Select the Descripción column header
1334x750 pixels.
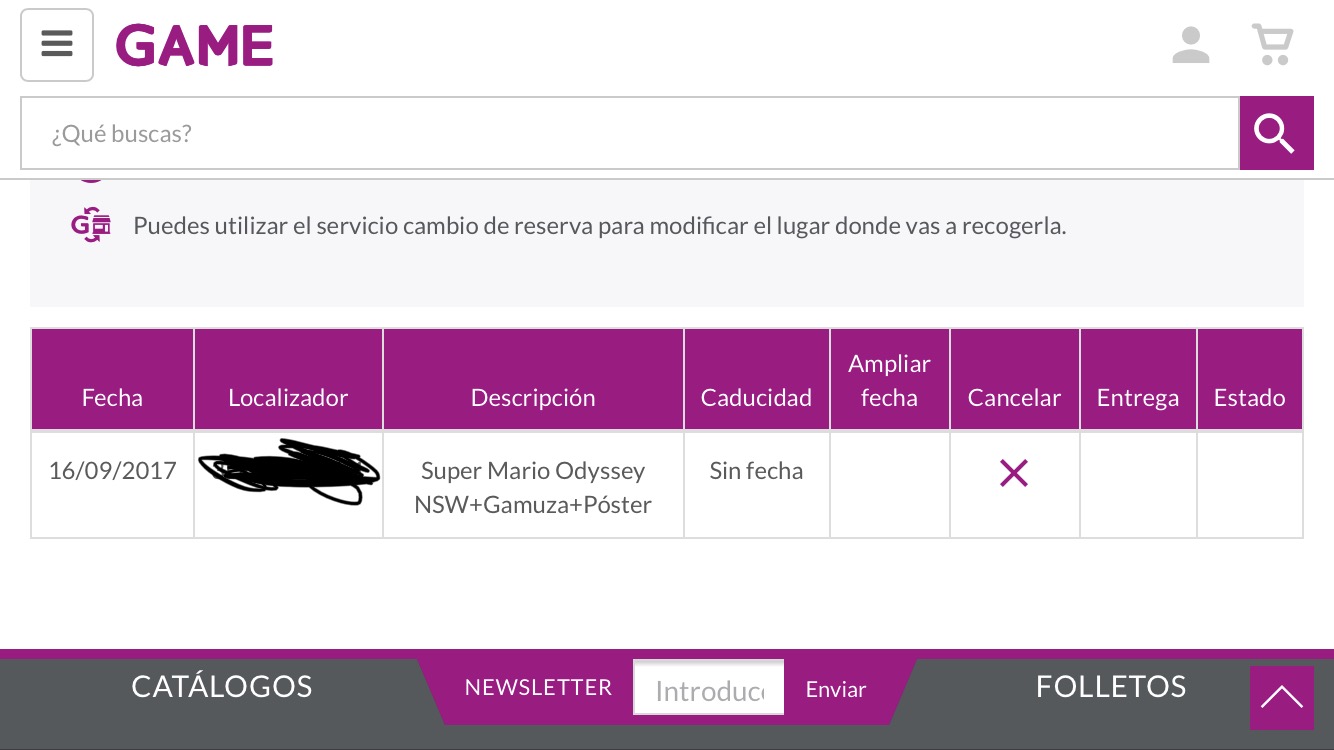[x=533, y=380]
